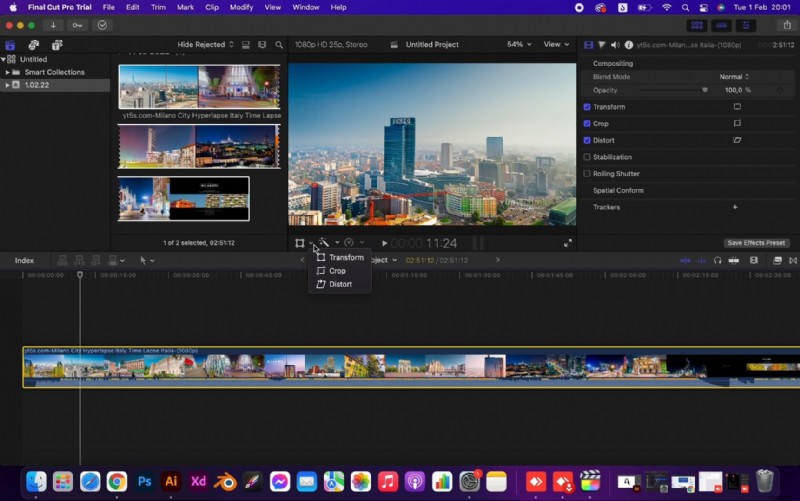Click the Save Effects Preset button
The image size is (800, 501).
[x=756, y=243]
